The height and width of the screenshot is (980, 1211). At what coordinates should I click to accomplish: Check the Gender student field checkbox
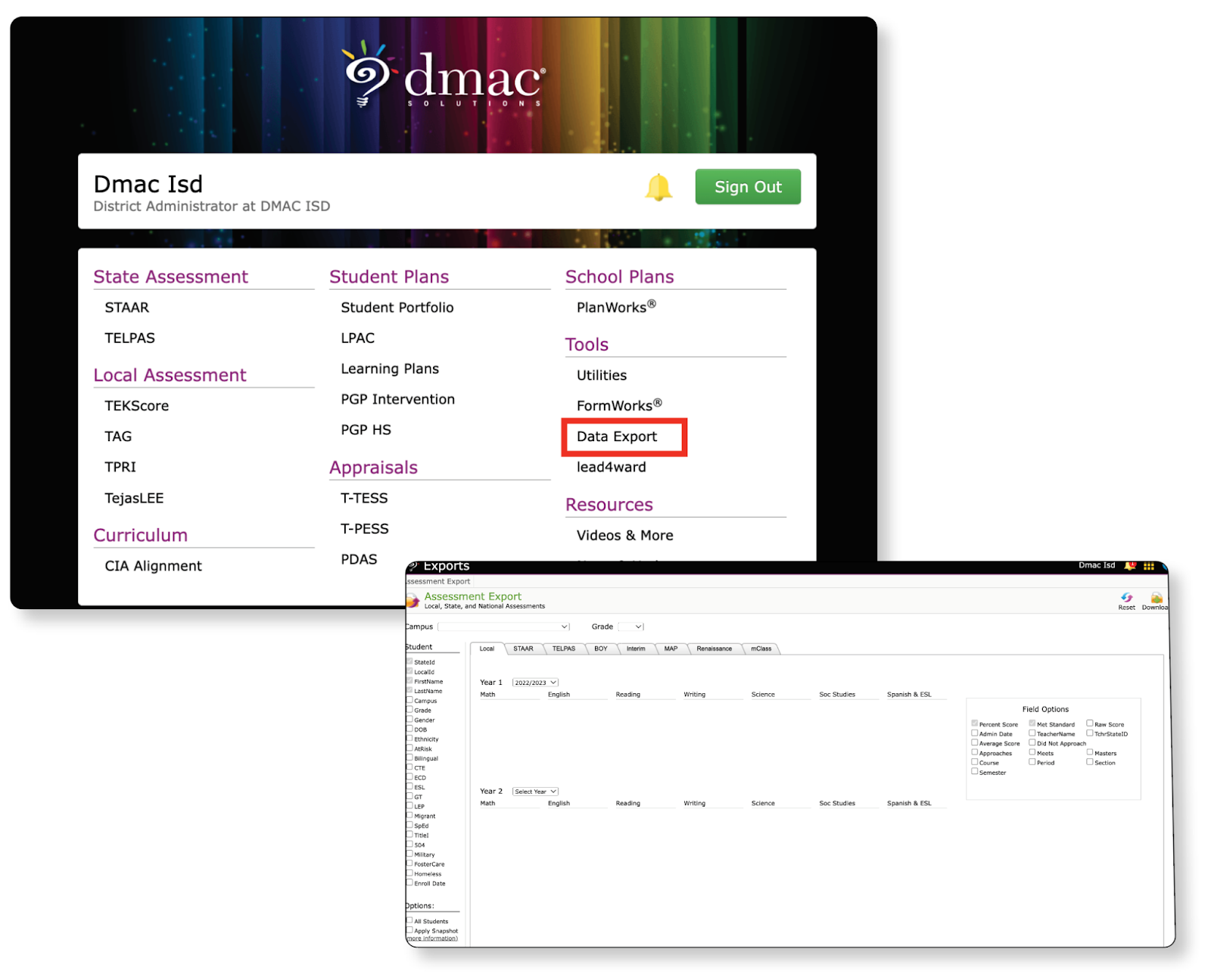(409, 720)
